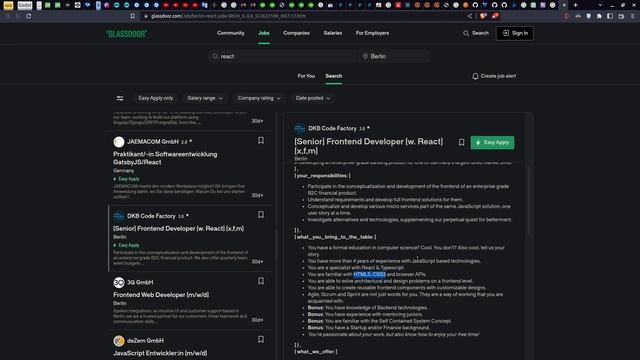Open the Brave Rewards icon with badge
This screenshot has width=640, height=360.
pyautogui.click(x=495, y=16)
